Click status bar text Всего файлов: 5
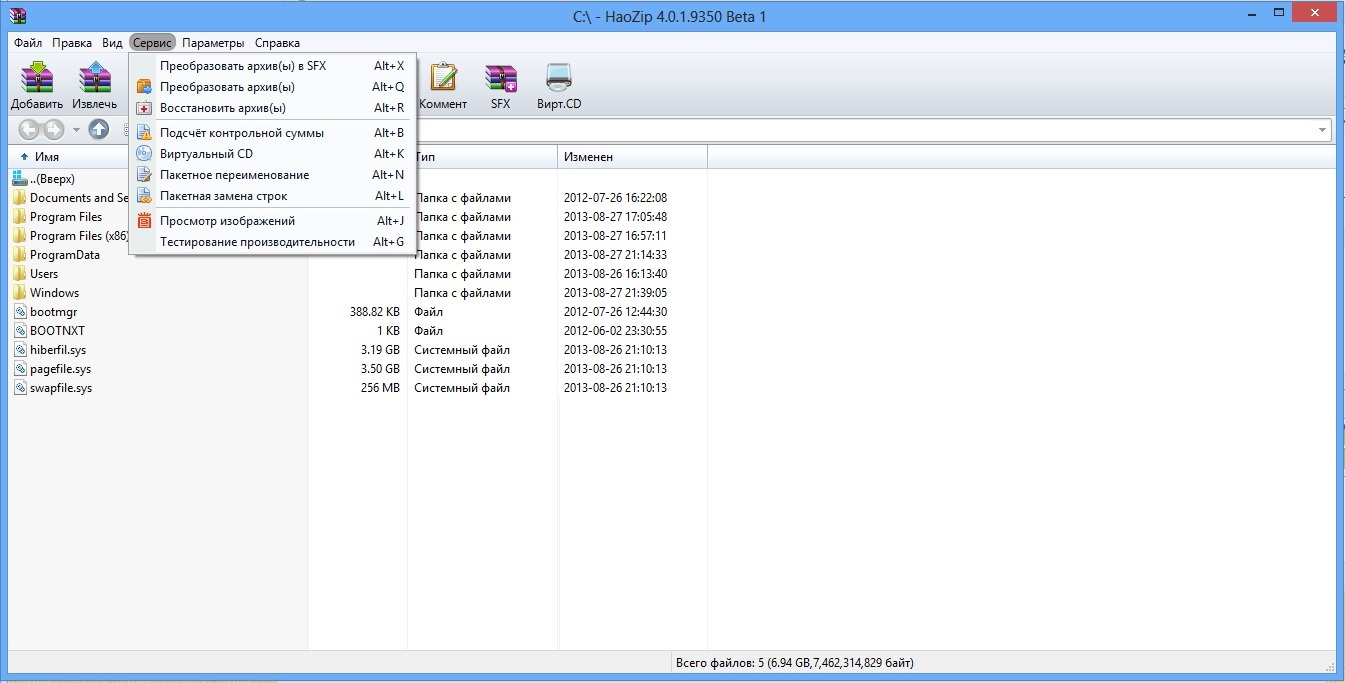Image resolution: width=1345 pixels, height=683 pixels. tap(795, 663)
